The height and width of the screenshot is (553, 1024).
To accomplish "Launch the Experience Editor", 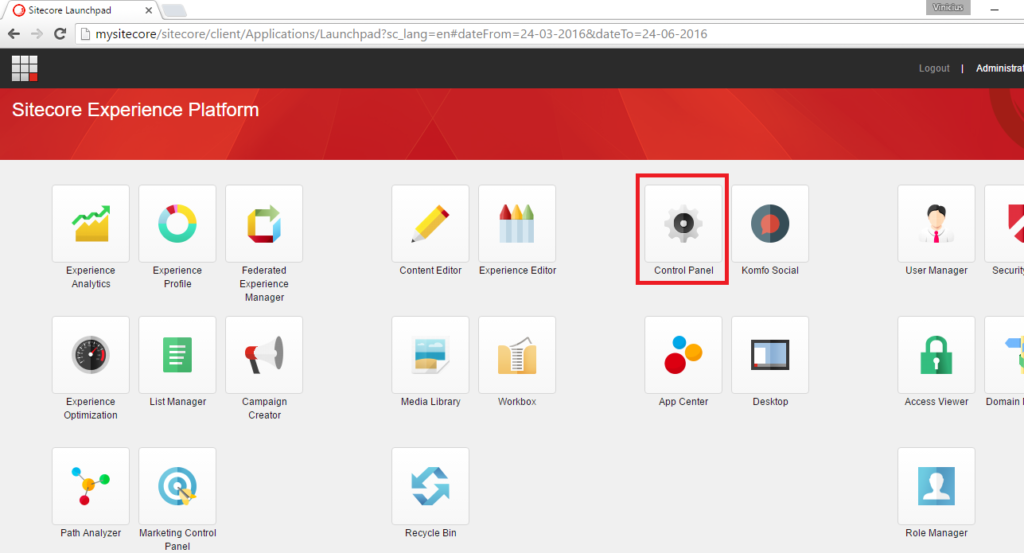I will tap(517, 224).
